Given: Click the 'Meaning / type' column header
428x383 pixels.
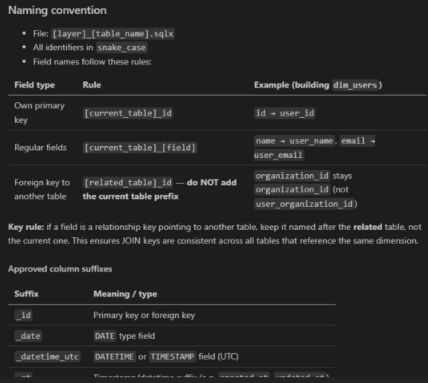Looking at the screenshot, I should pos(125,294).
